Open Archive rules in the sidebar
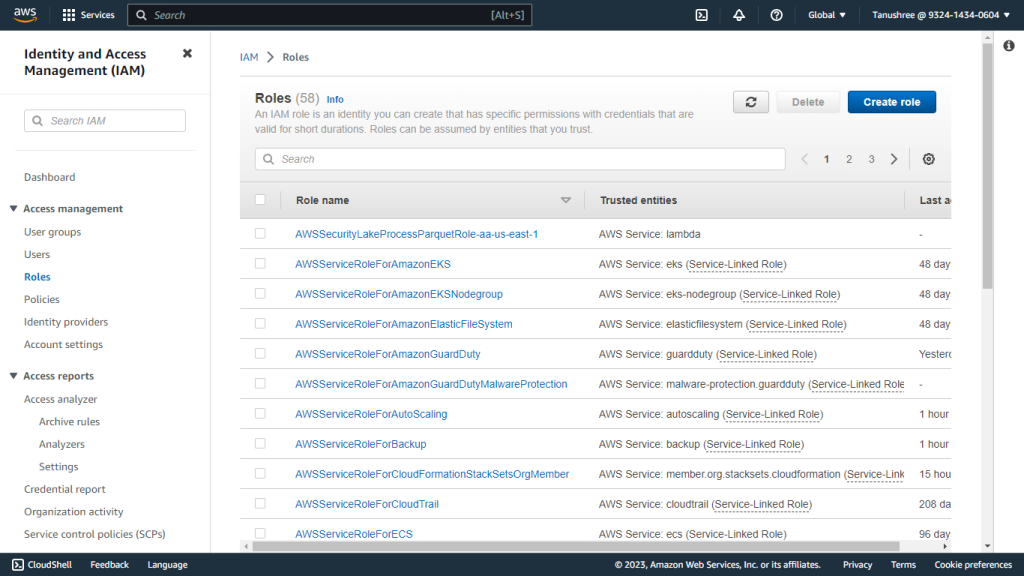 (69, 422)
